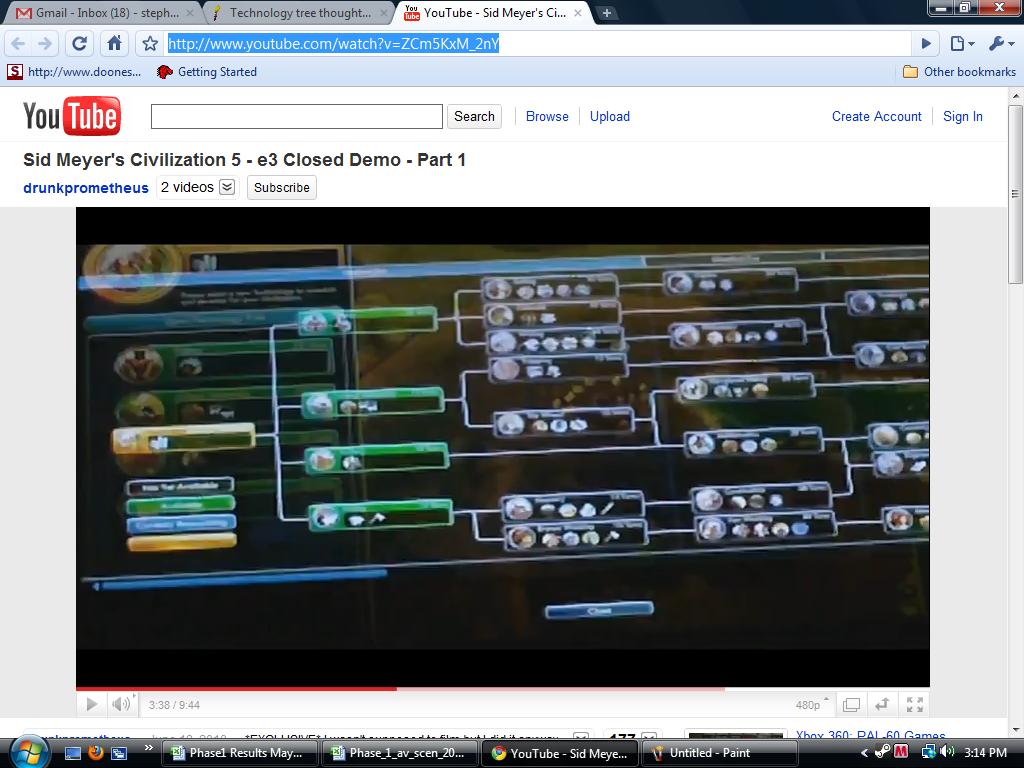
Task: Click the YouTube logo
Action: [72, 116]
